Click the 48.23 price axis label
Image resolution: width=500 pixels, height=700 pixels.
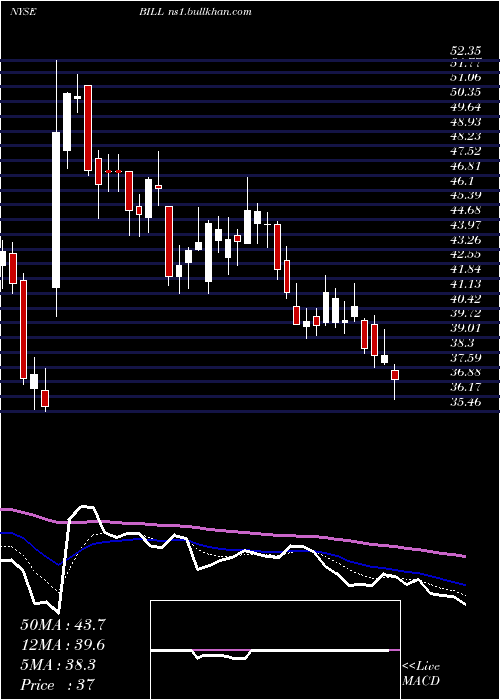point(466,137)
